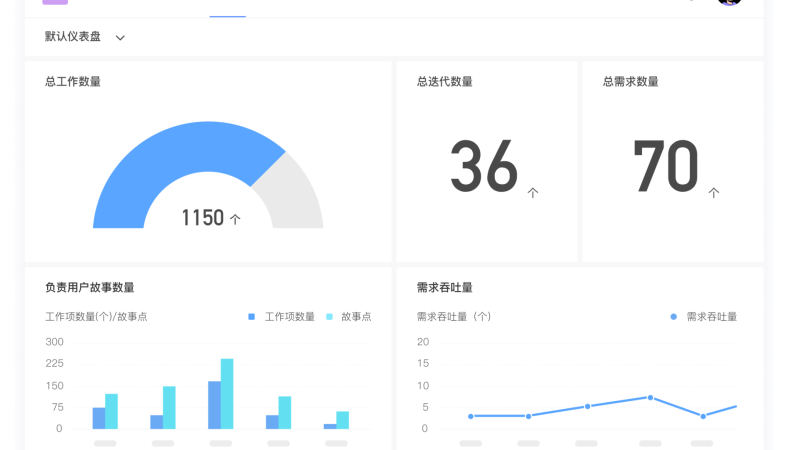Image resolution: width=800 pixels, height=450 pixels.
Task: Open the 默认仪表盘 dashboard dropdown
Action: point(85,37)
